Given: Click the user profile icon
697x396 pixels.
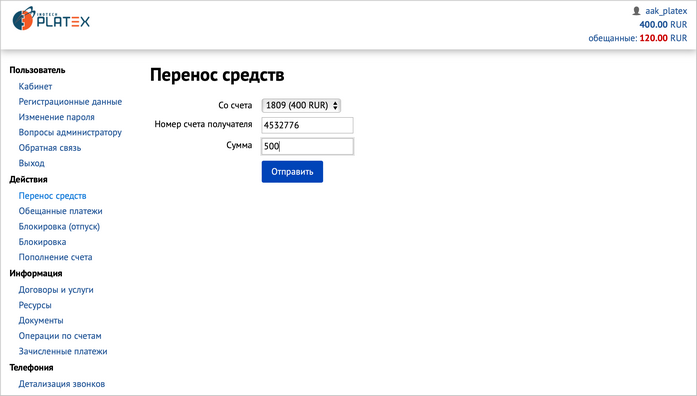Looking at the screenshot, I should point(636,11).
